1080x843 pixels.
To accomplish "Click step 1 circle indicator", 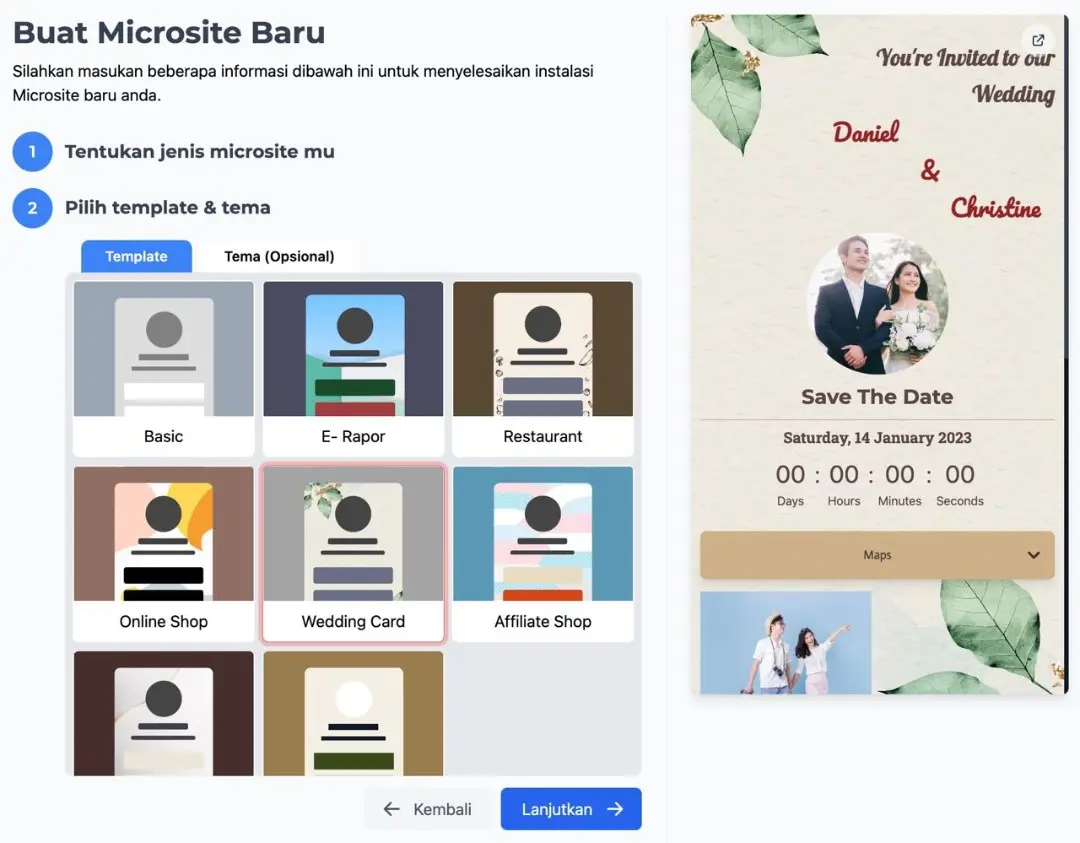I will tap(32, 152).
